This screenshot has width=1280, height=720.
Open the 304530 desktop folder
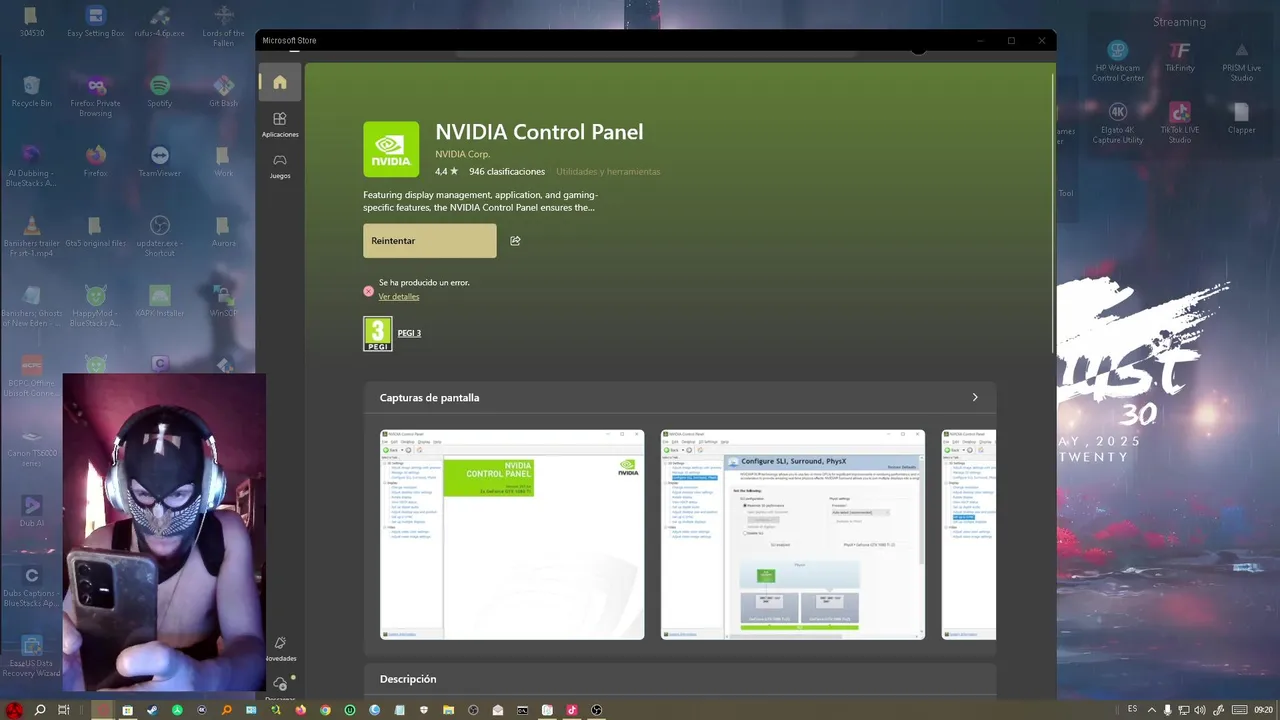click(x=32, y=22)
